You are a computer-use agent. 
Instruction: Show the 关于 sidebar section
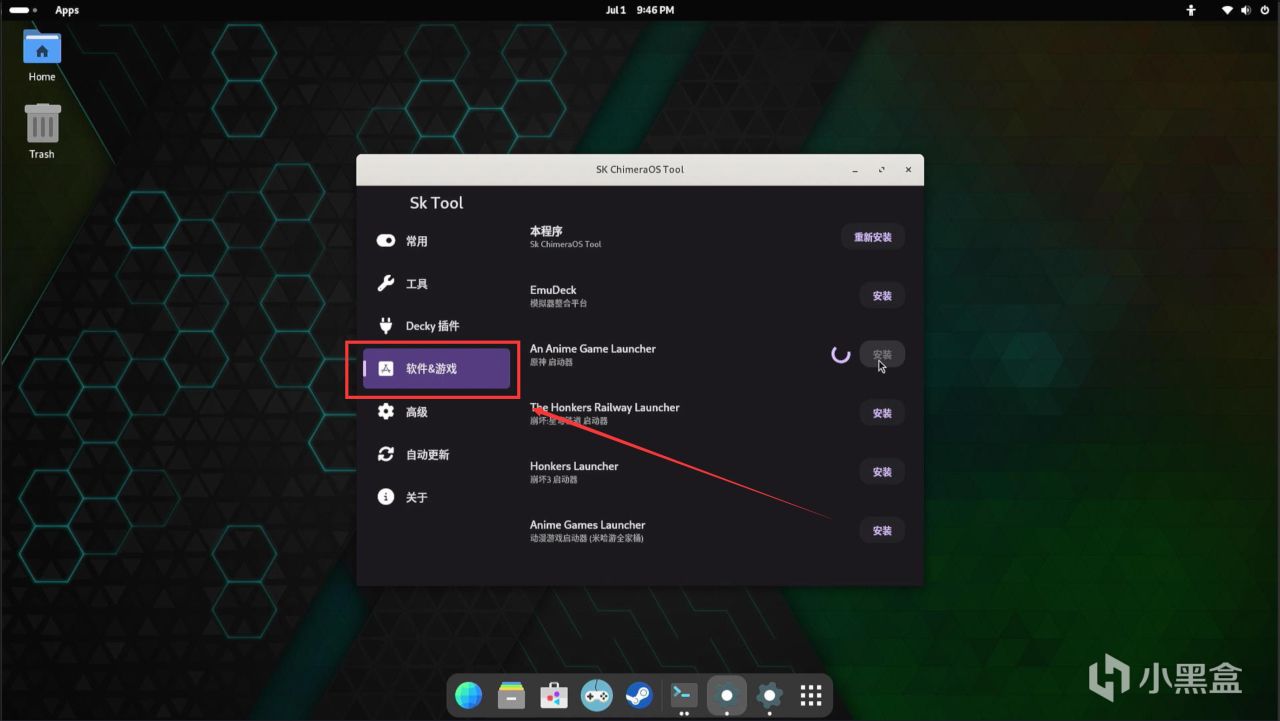436,497
